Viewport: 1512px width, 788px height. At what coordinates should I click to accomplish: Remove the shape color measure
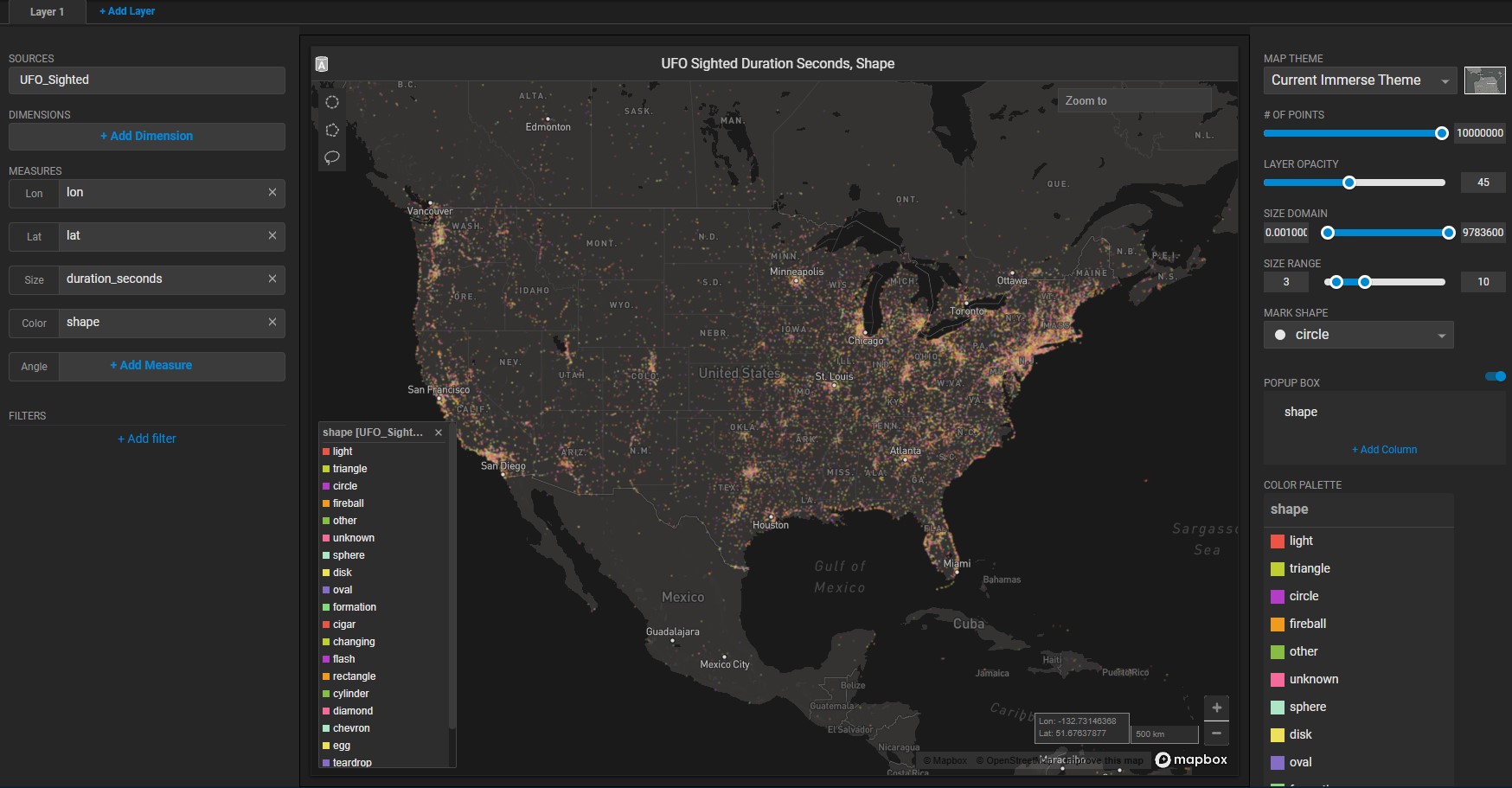(x=272, y=322)
